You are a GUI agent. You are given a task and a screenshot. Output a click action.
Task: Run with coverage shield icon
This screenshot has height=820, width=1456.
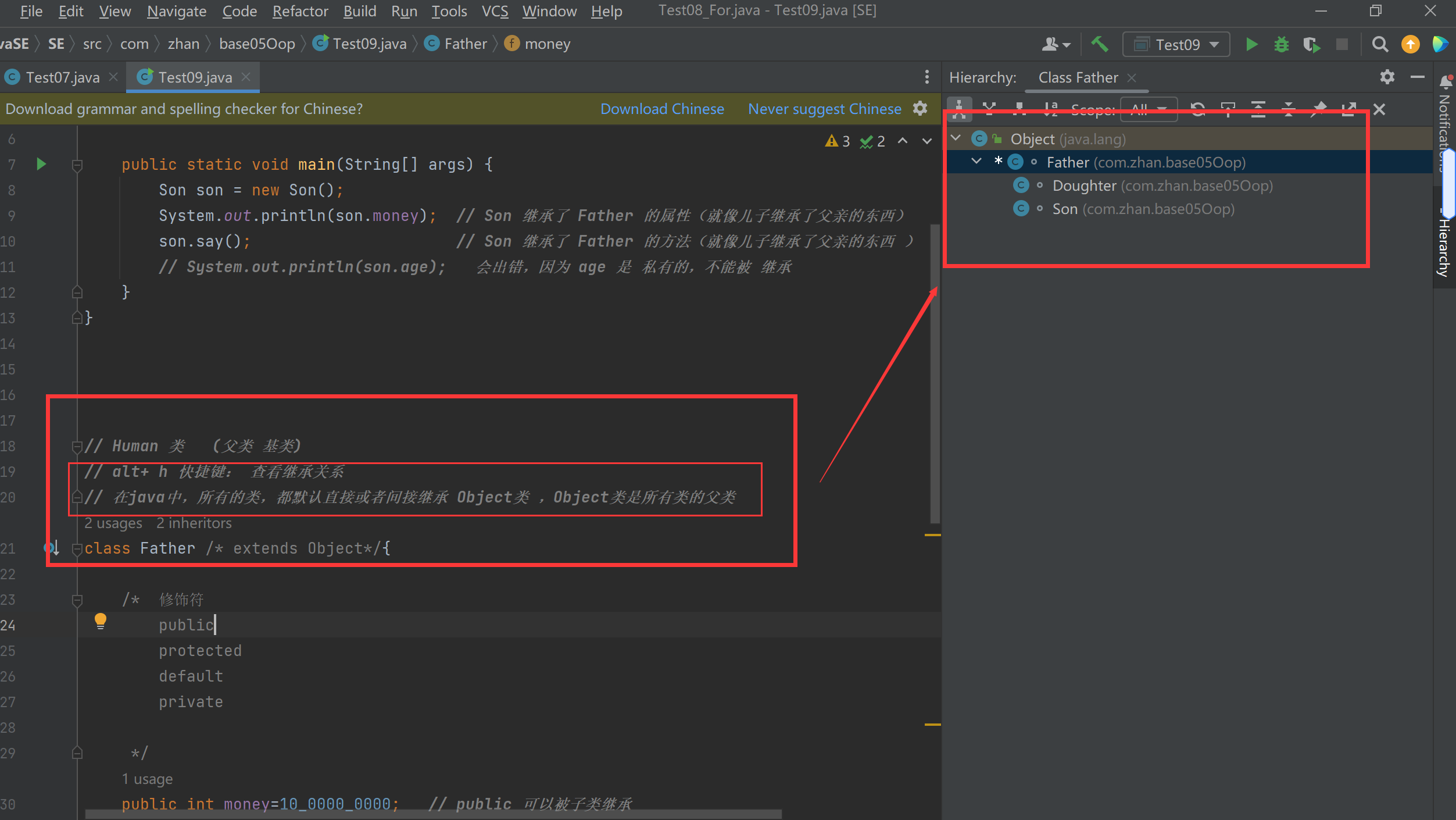(x=1311, y=44)
